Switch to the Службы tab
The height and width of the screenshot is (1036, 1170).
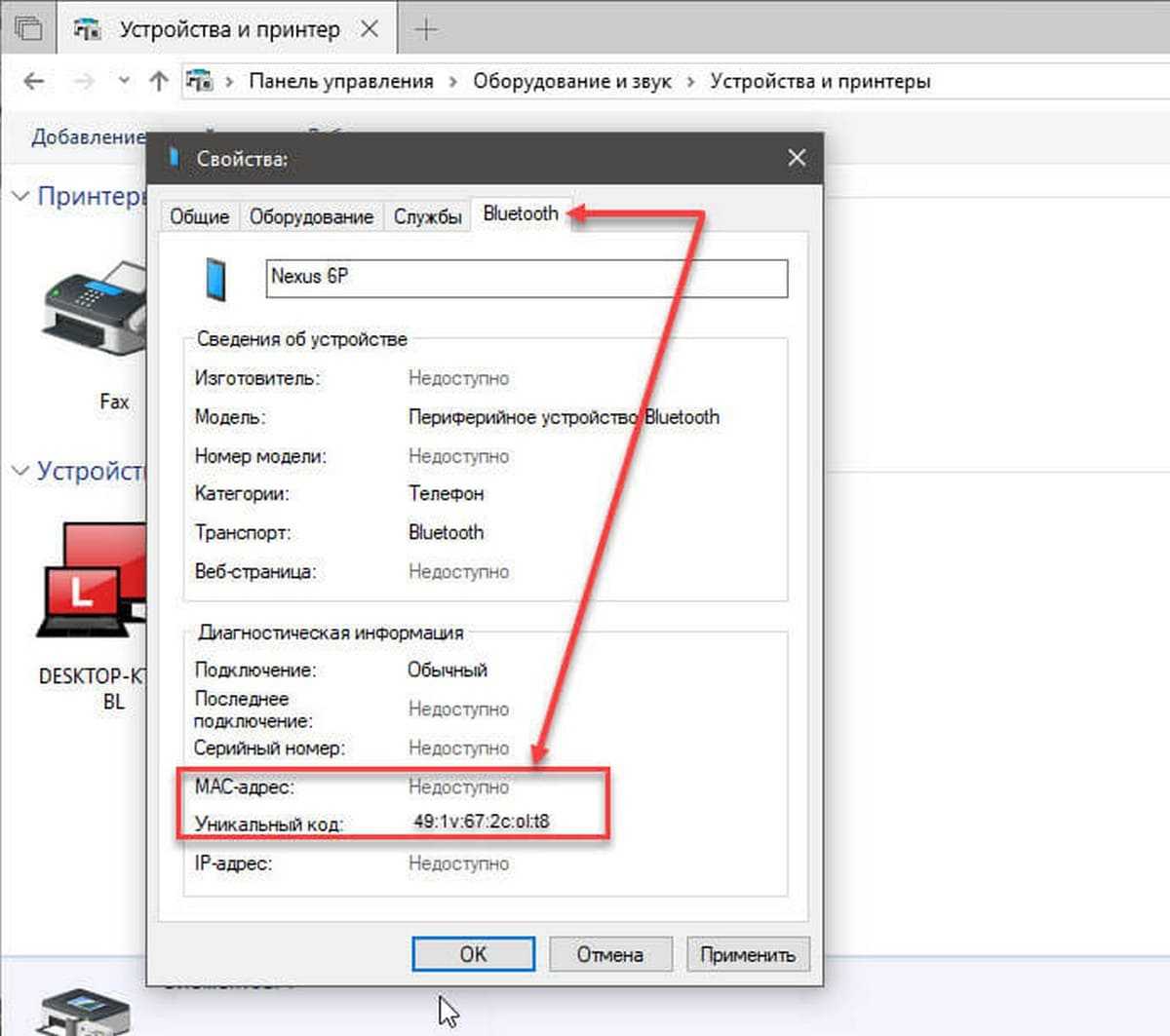click(427, 216)
